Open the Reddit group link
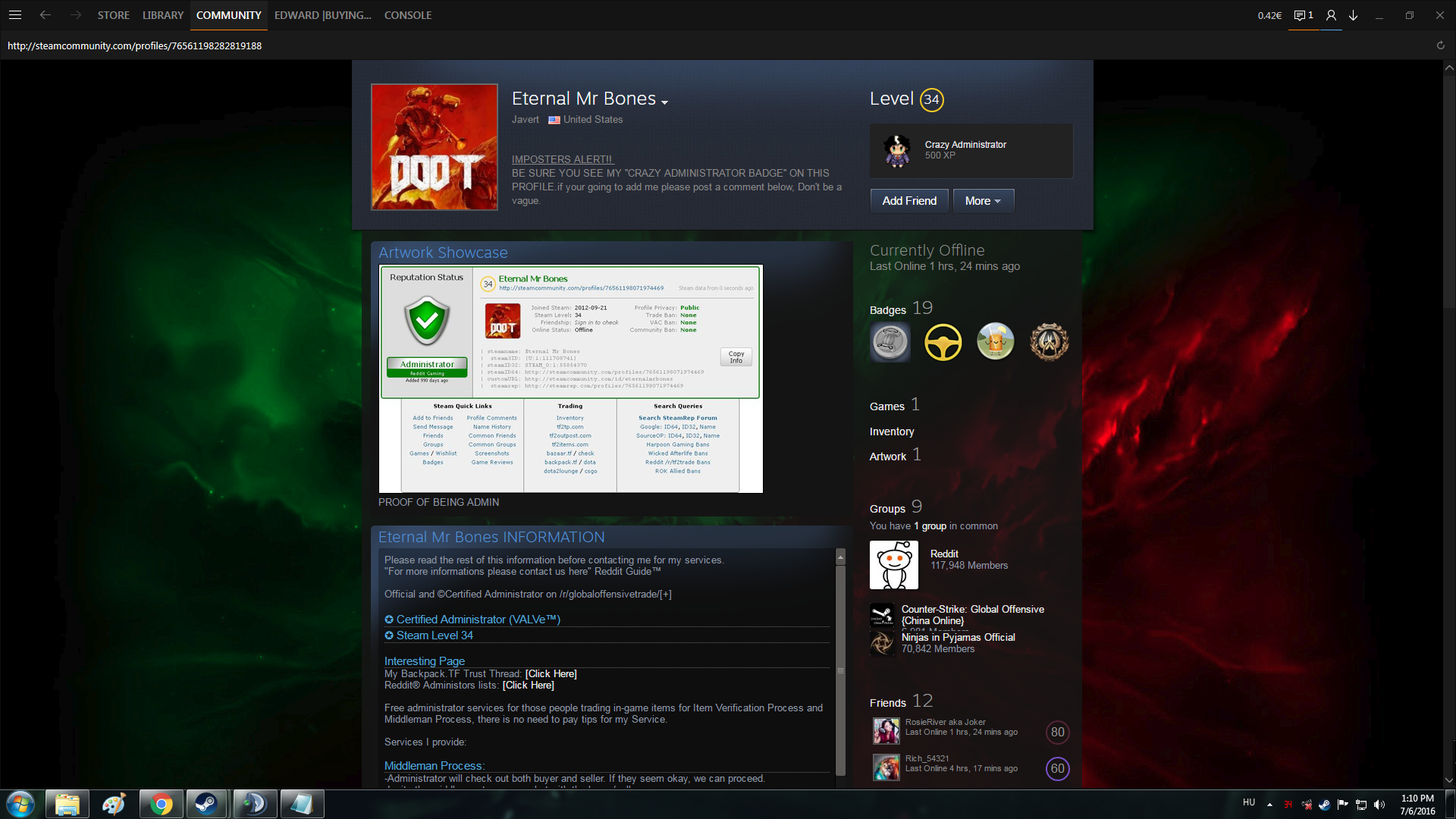 click(x=944, y=554)
